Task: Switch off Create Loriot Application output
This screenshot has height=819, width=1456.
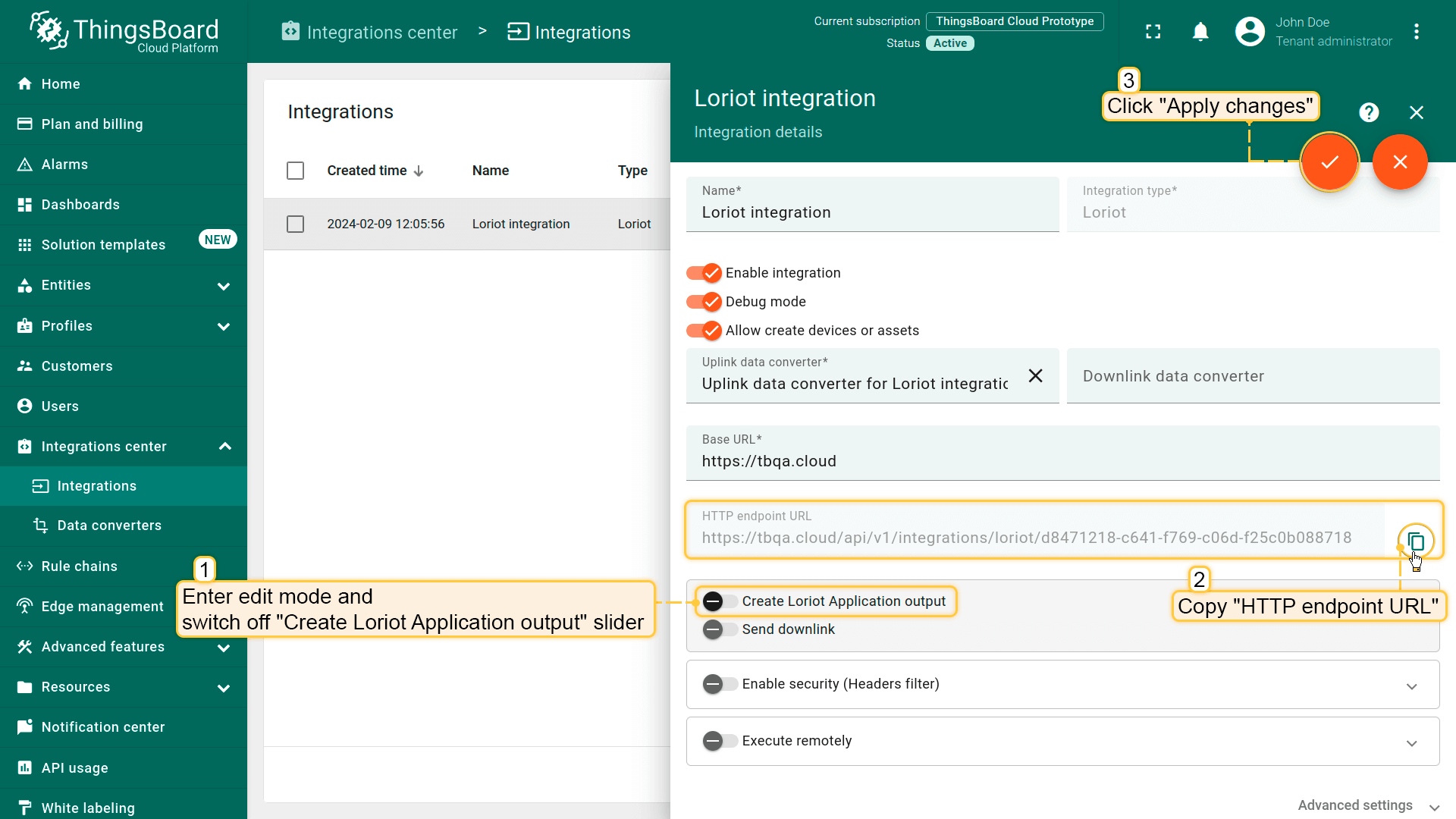Action: (x=719, y=601)
